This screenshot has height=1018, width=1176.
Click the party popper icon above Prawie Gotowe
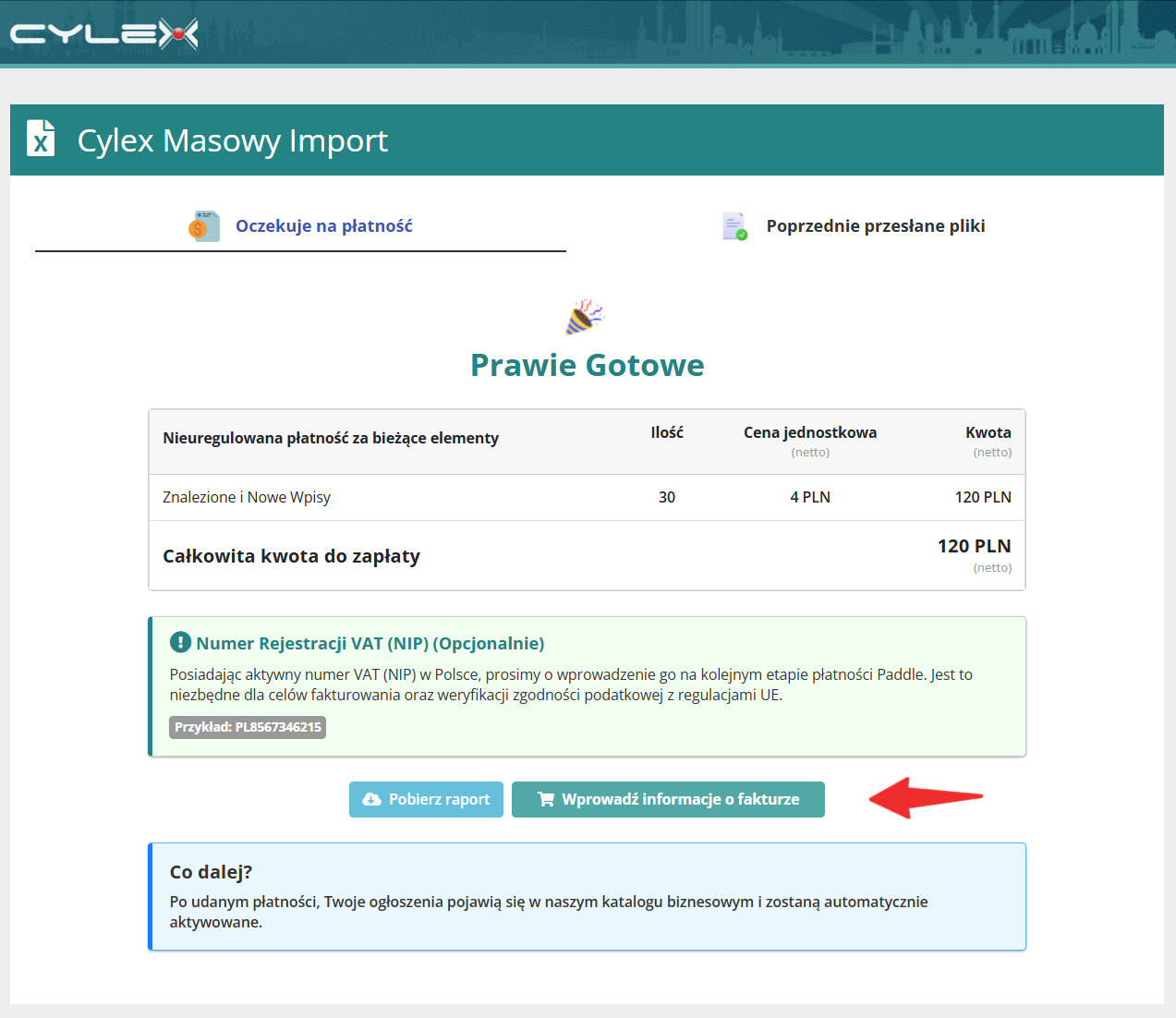584,317
